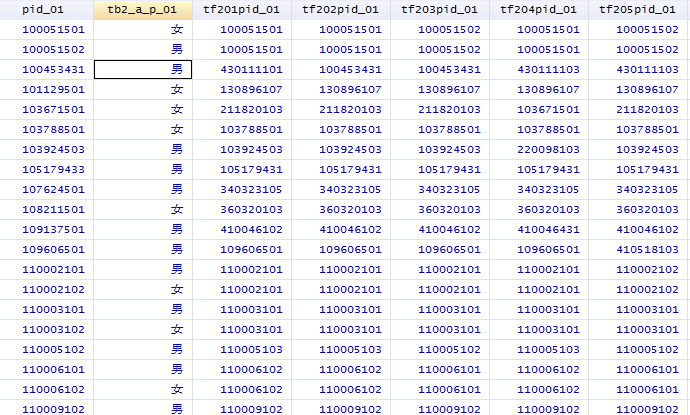Select 340323105 in the tf201pid_01 column

click(x=242, y=190)
